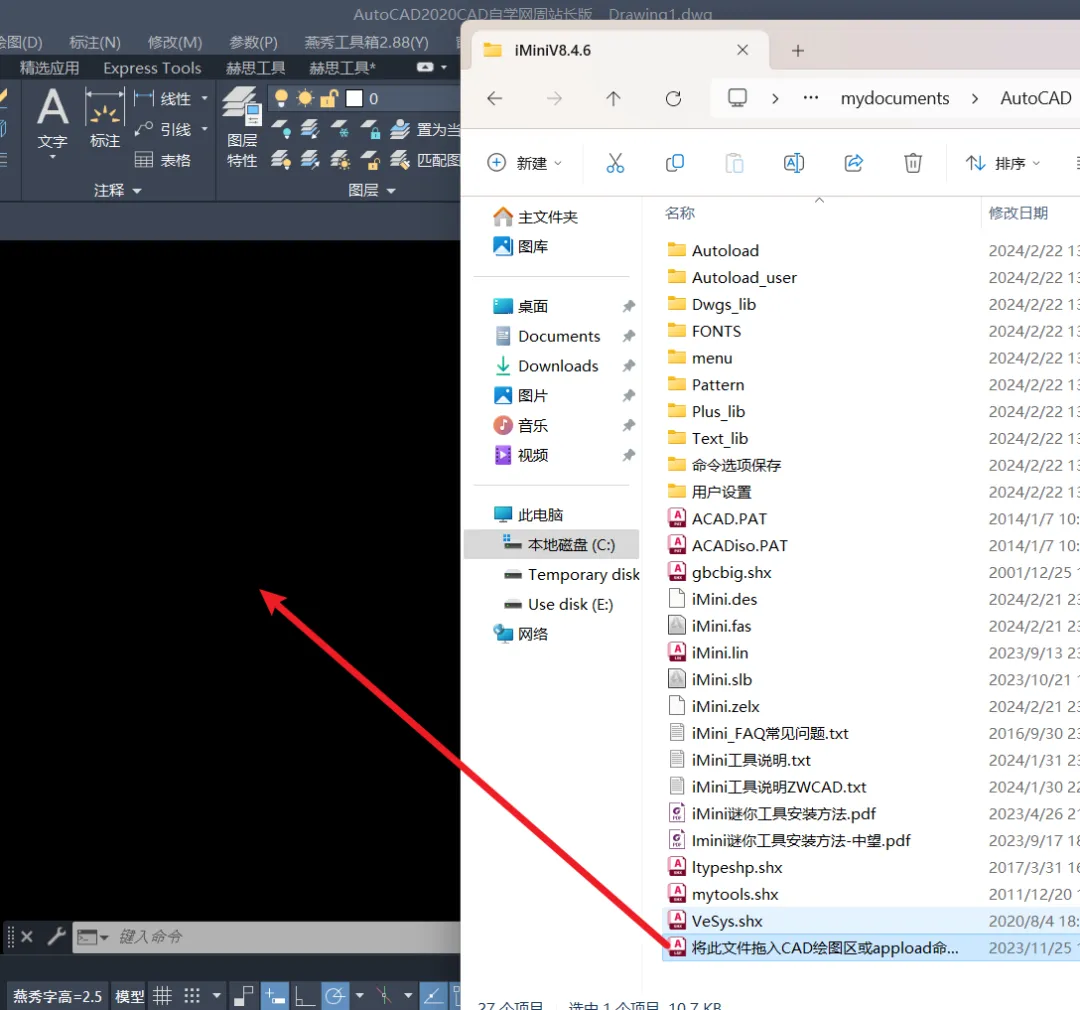Switch to the 精选应用 ribbon tab
1080x1010 pixels.
coord(49,68)
